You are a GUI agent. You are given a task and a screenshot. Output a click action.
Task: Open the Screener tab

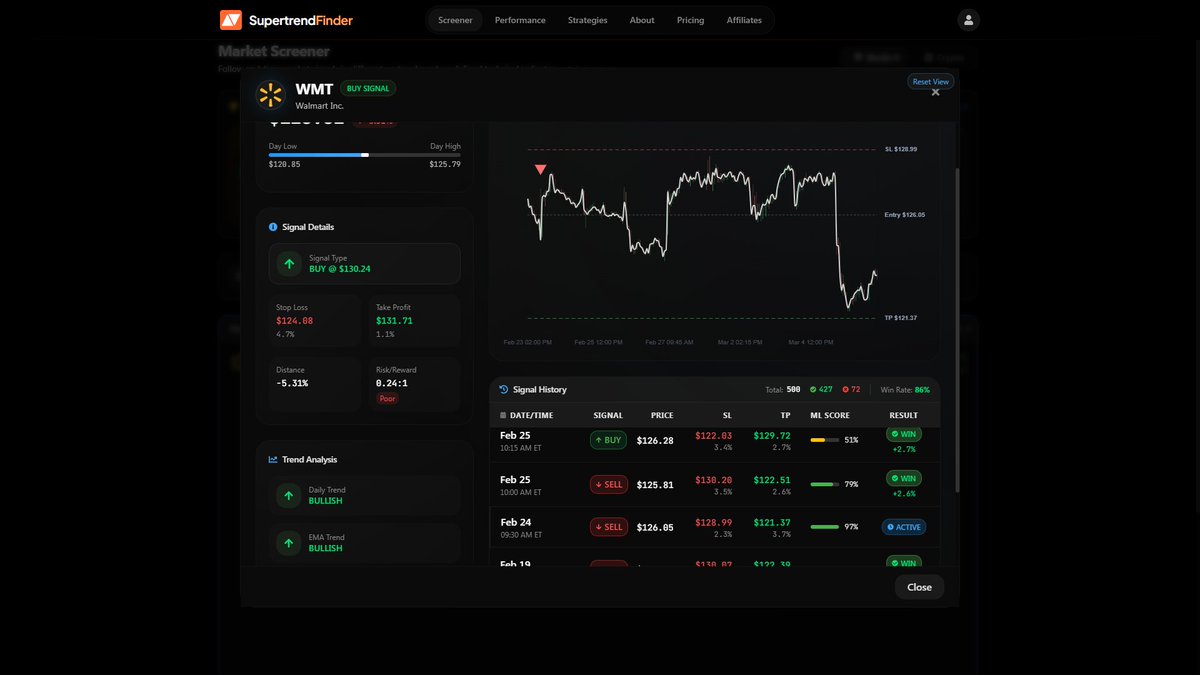[455, 20]
